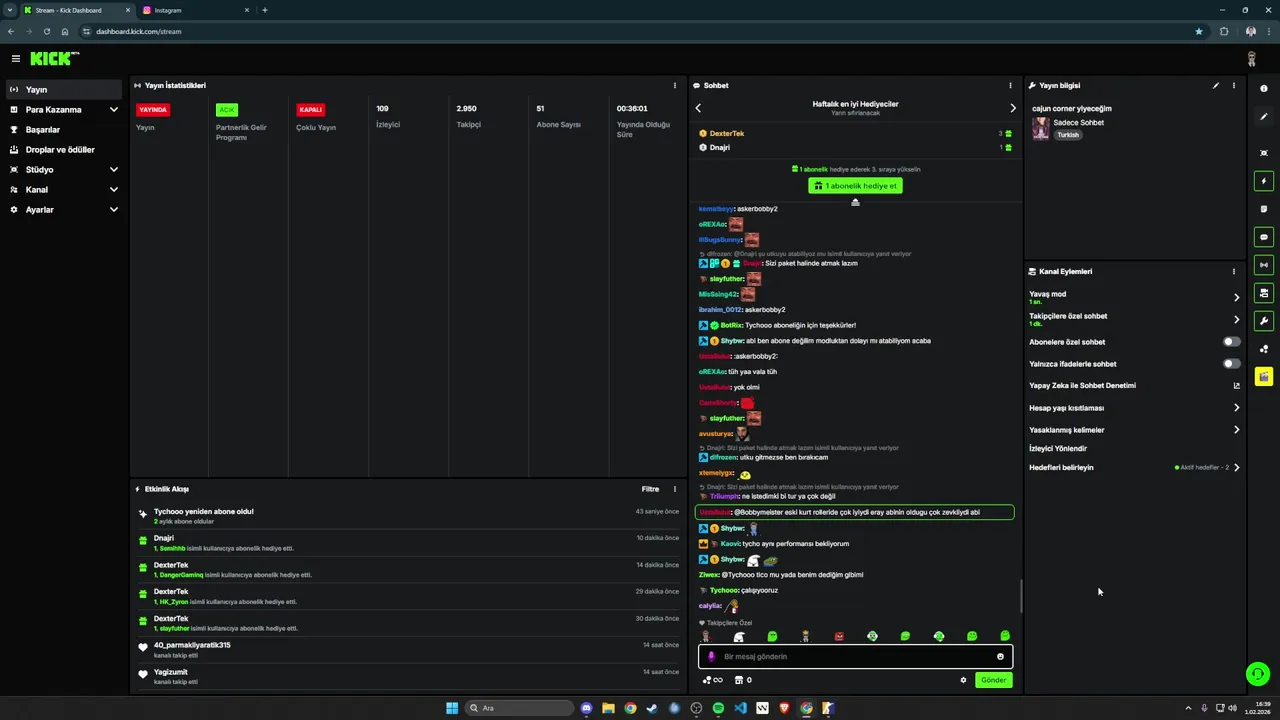Toggle the lightning bolt widget in right toolbar
Viewport: 1280px width, 720px height.
(1264, 181)
